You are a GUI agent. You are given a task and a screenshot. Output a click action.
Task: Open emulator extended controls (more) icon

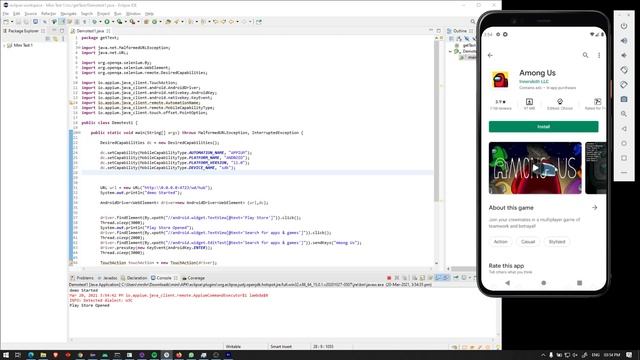tap(624, 173)
